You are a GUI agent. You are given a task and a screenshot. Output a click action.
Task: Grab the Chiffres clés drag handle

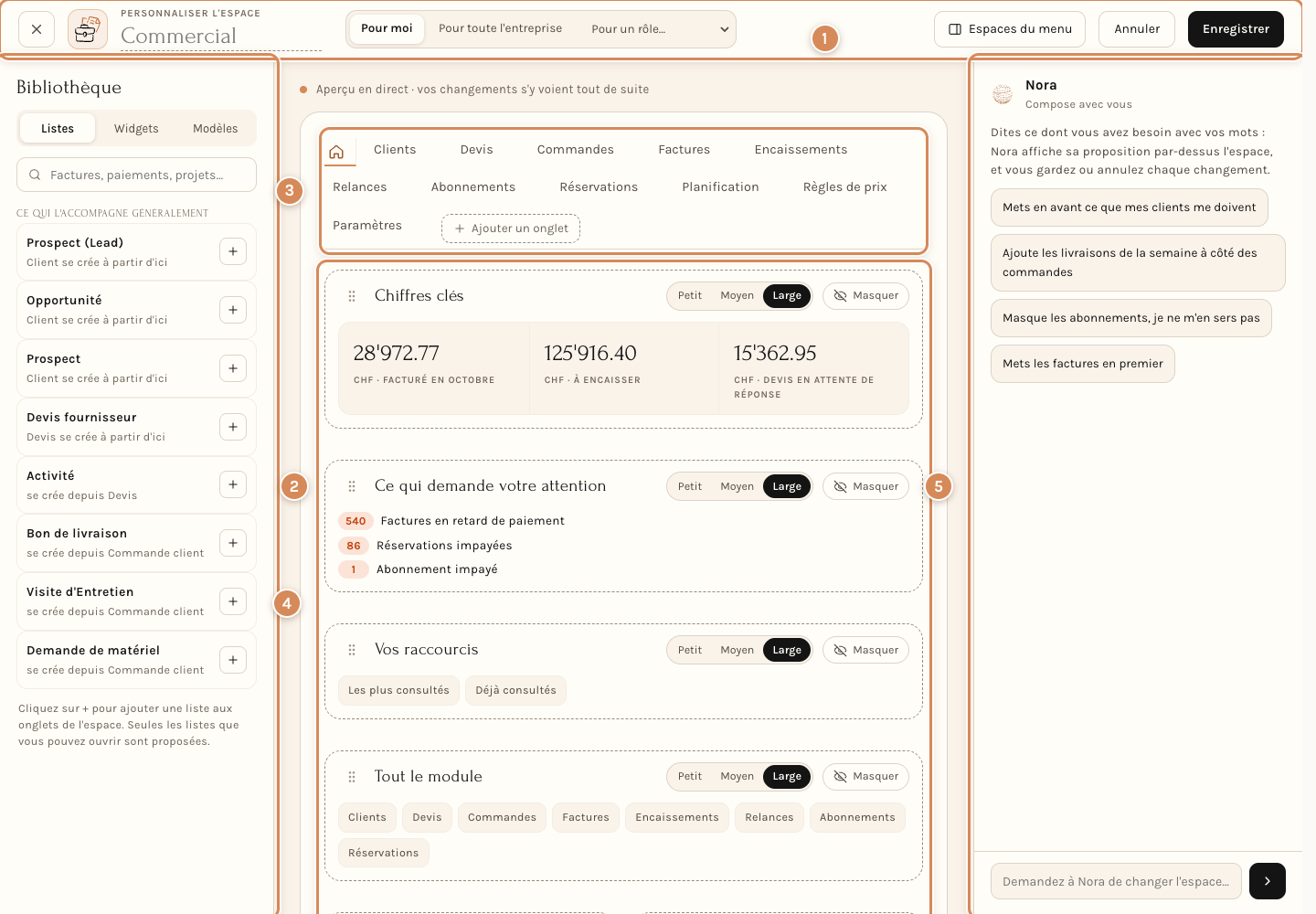coord(352,296)
